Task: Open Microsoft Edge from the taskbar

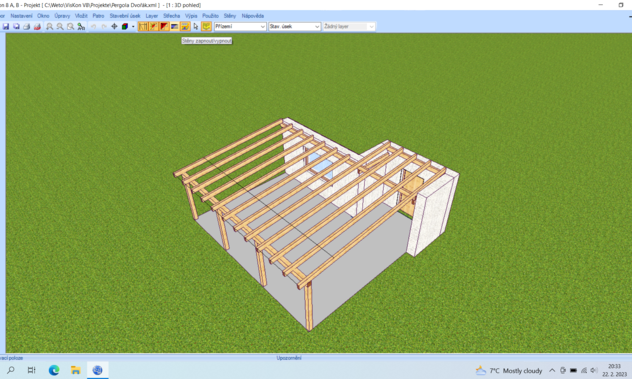Action: coord(54,370)
